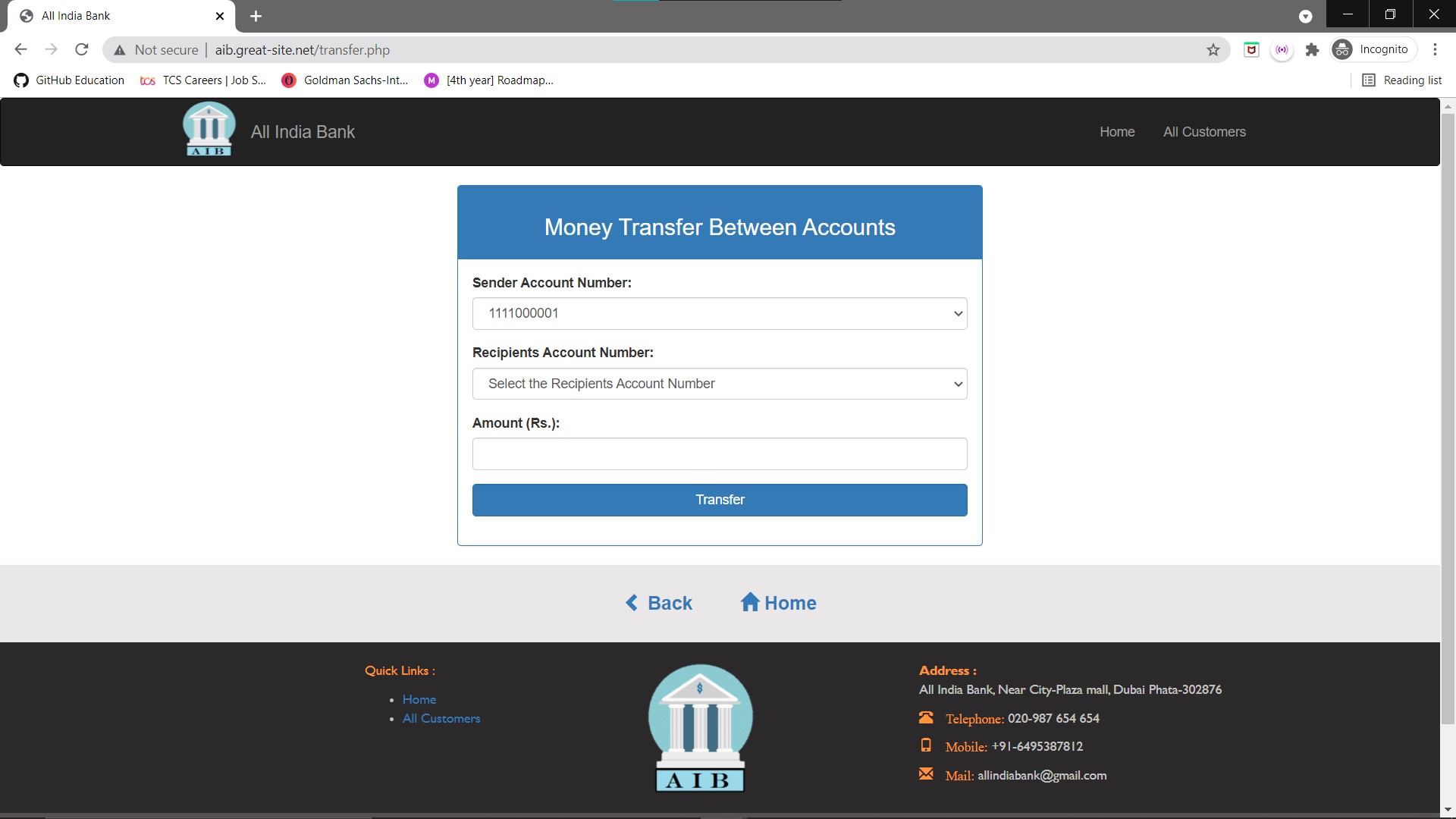Click the telephone number 020-987 654 654

click(x=1053, y=718)
